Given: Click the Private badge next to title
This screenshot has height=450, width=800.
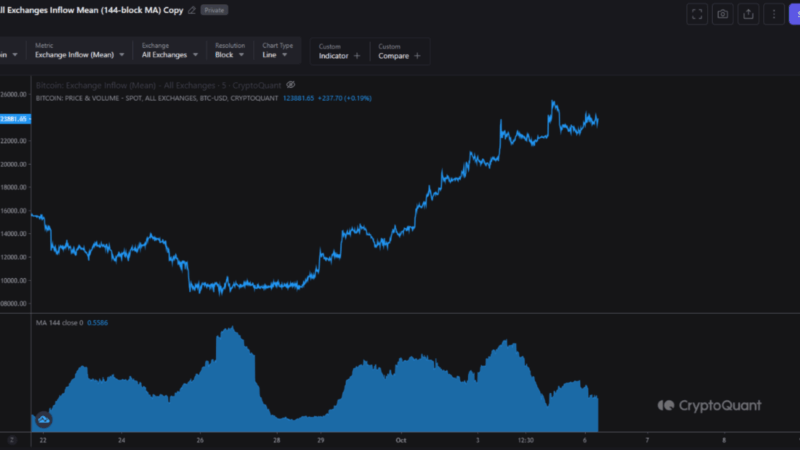Looking at the screenshot, I should pos(213,10).
